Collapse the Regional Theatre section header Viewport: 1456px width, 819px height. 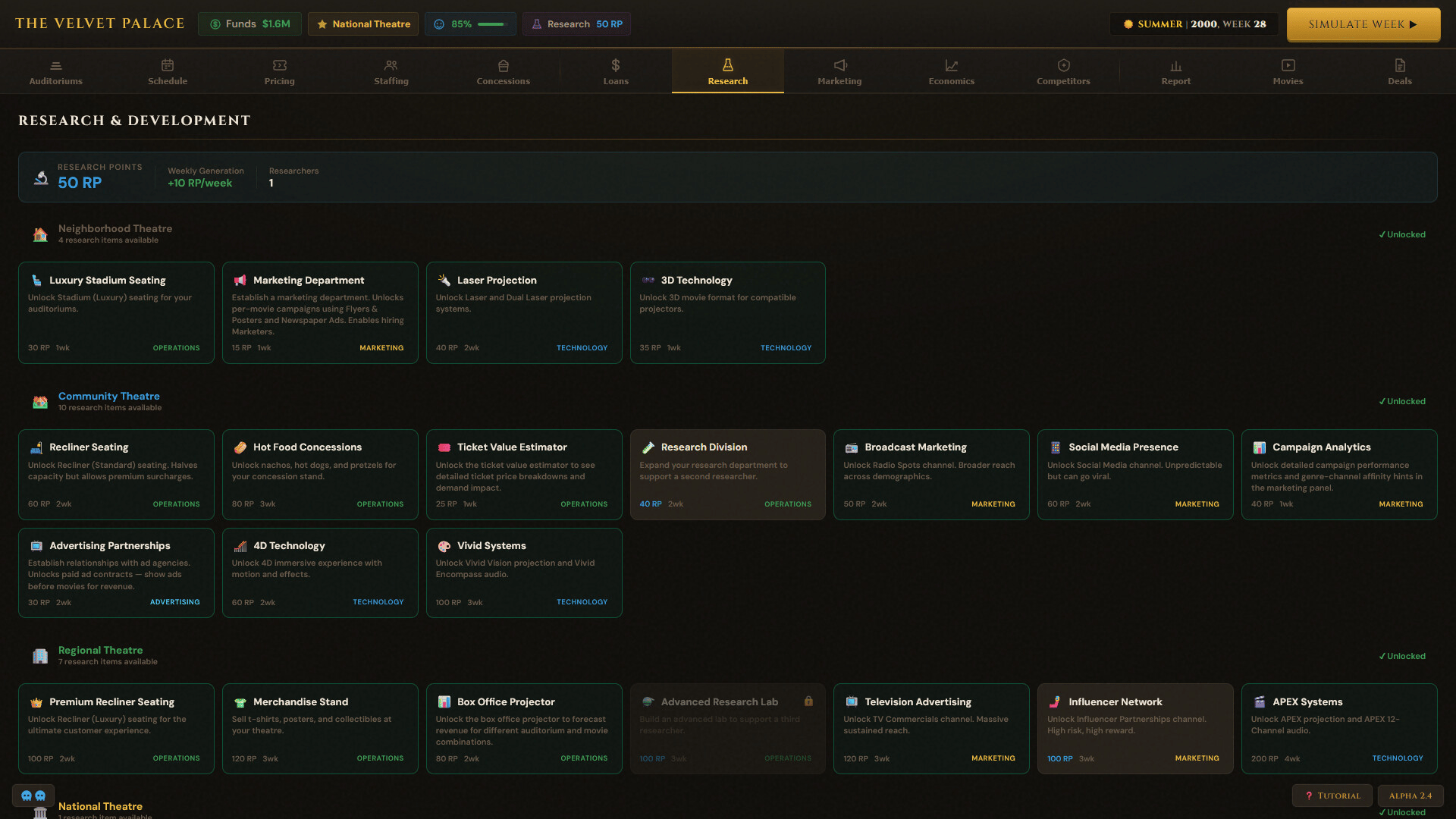(100, 651)
